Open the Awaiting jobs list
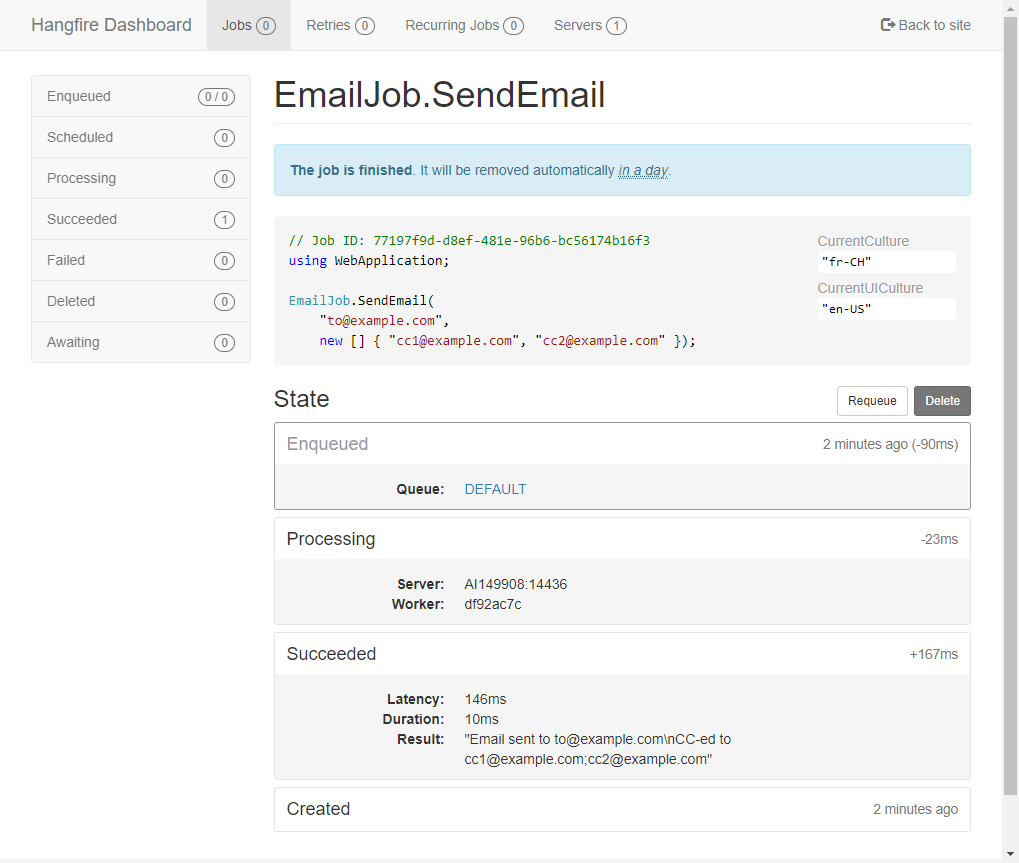The image size is (1019, 863). [x=73, y=342]
